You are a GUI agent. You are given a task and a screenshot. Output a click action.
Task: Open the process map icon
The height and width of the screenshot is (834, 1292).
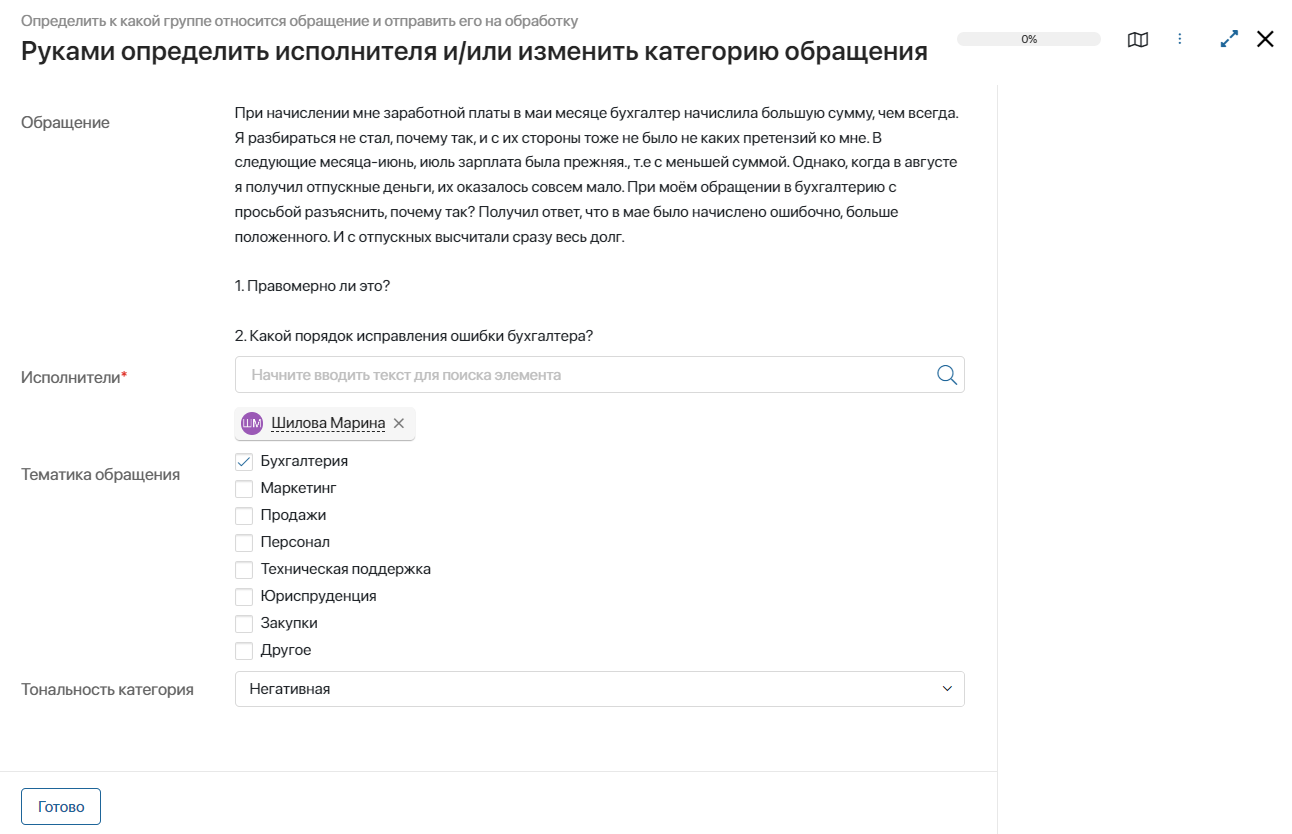[x=1138, y=39]
